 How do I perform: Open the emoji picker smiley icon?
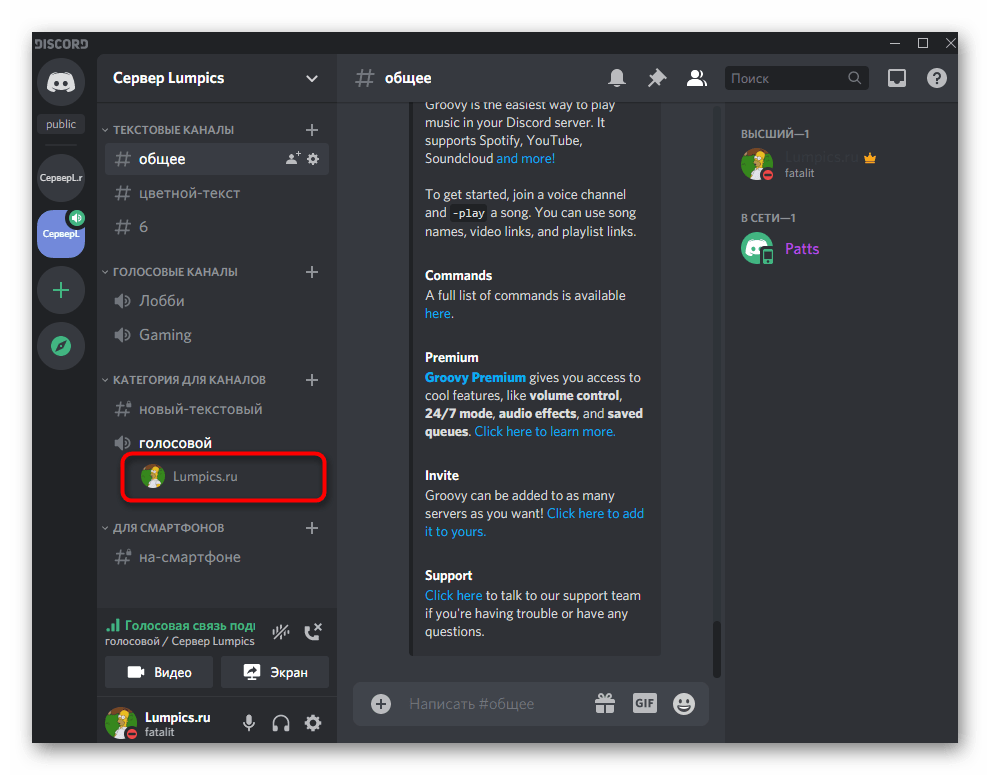(684, 704)
